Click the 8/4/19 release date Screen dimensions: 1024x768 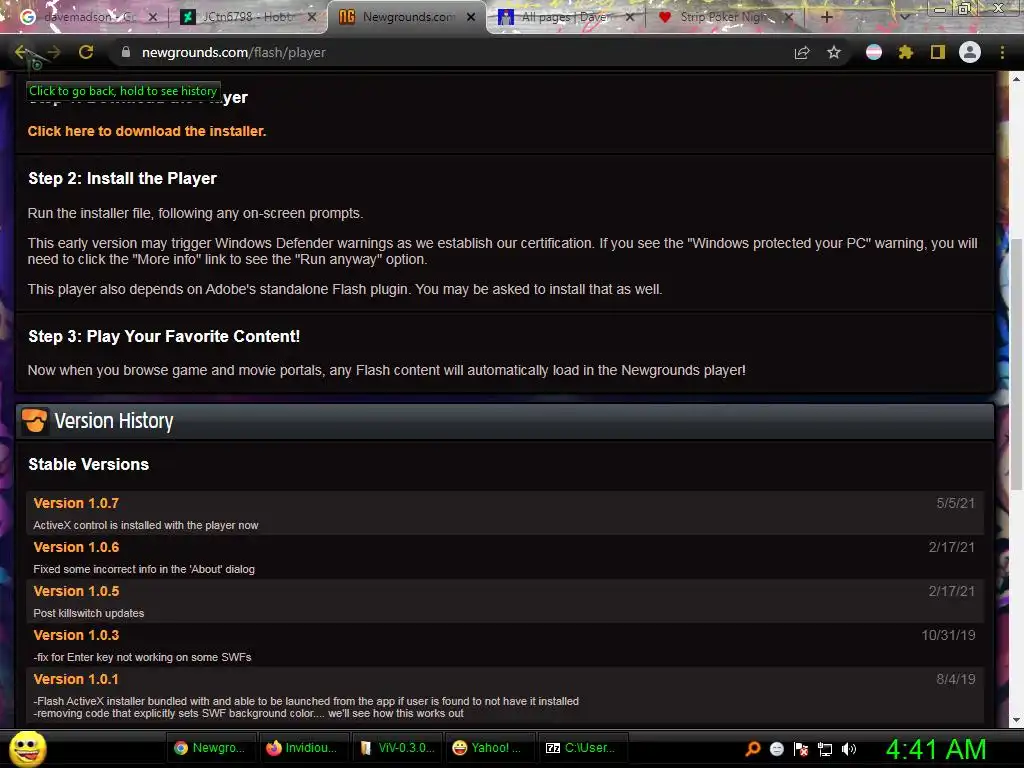(x=955, y=679)
